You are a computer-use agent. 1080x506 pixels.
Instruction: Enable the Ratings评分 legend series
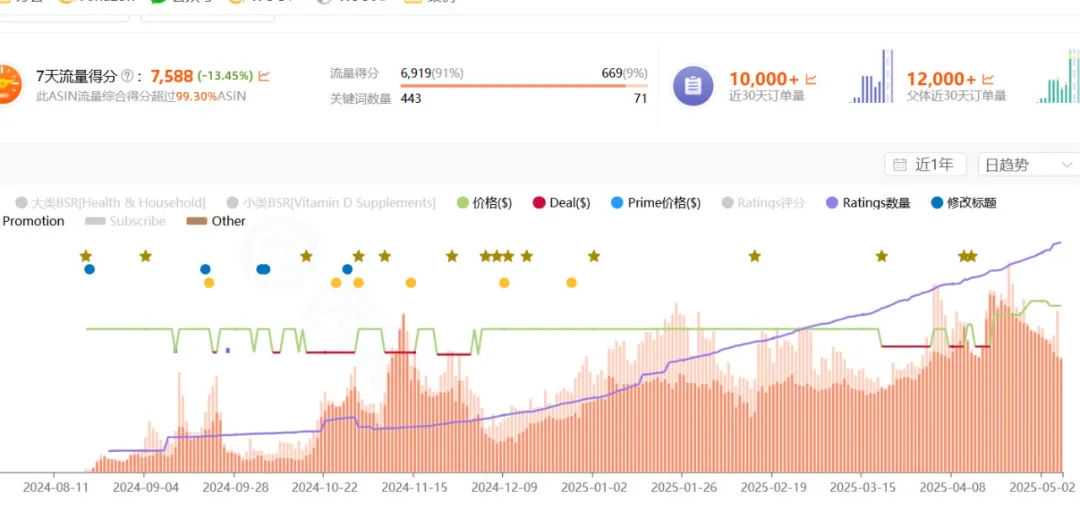pyautogui.click(x=763, y=203)
